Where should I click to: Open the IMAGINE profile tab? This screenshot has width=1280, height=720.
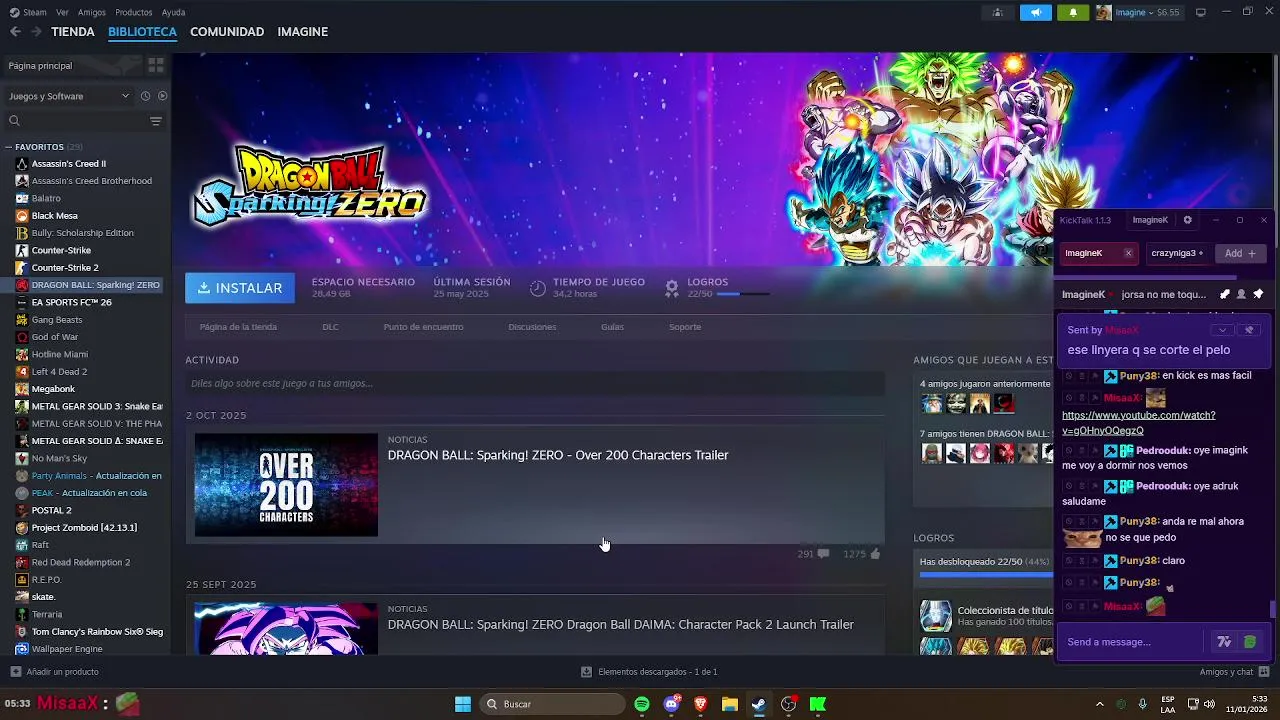click(x=303, y=32)
